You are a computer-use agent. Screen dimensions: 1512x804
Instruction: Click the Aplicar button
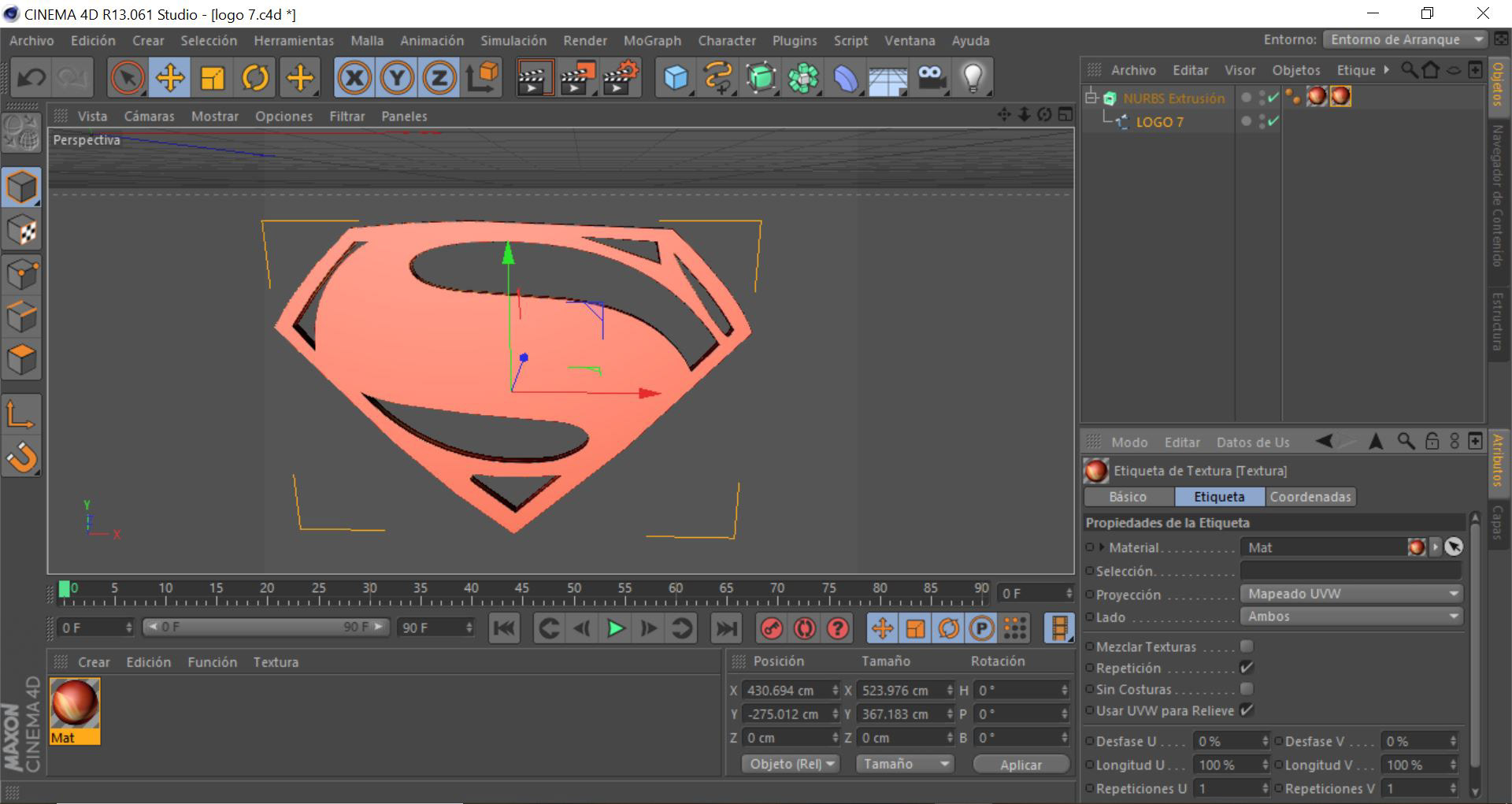1021,765
